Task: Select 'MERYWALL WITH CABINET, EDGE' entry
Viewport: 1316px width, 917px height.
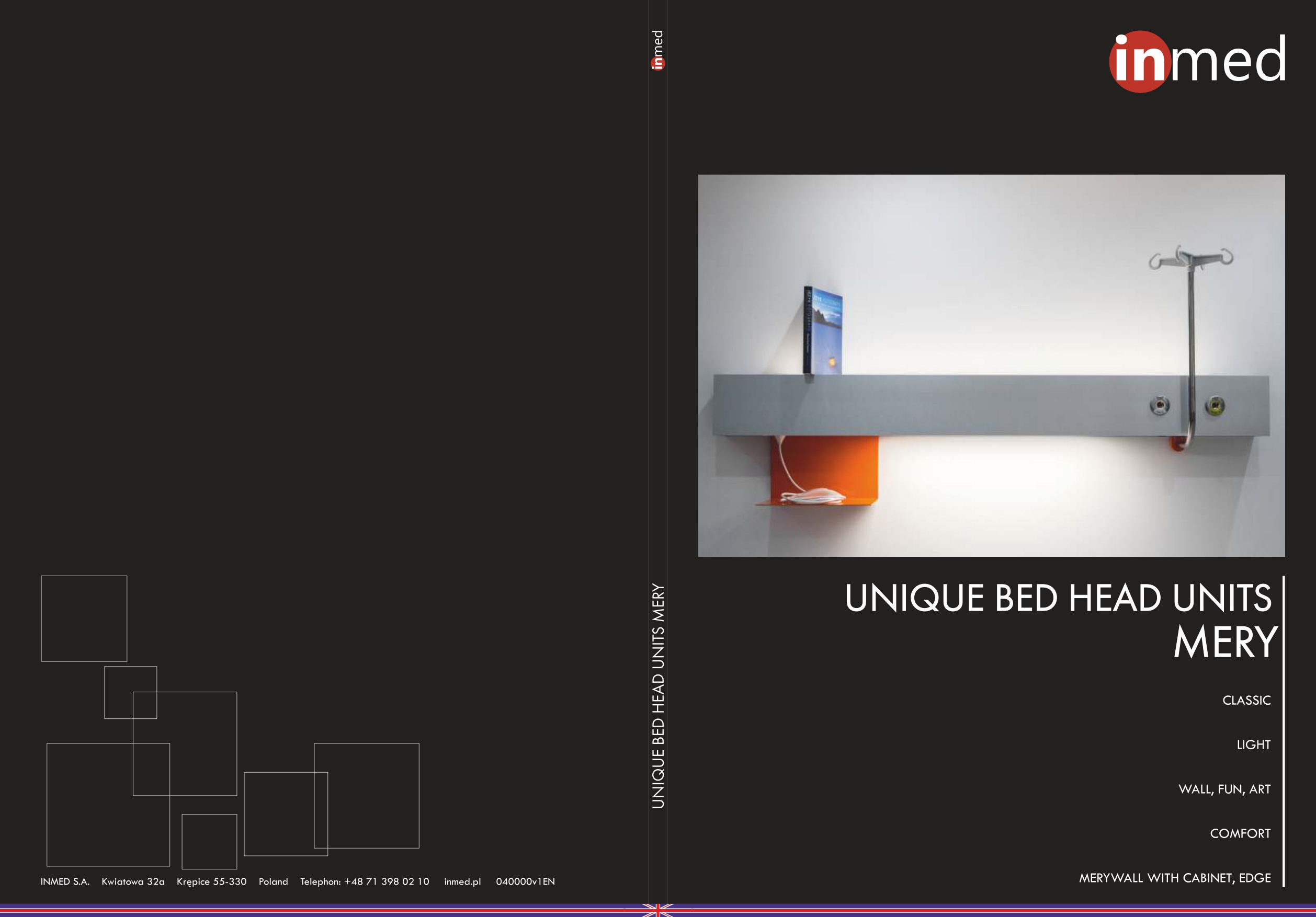Action: 1175,878
